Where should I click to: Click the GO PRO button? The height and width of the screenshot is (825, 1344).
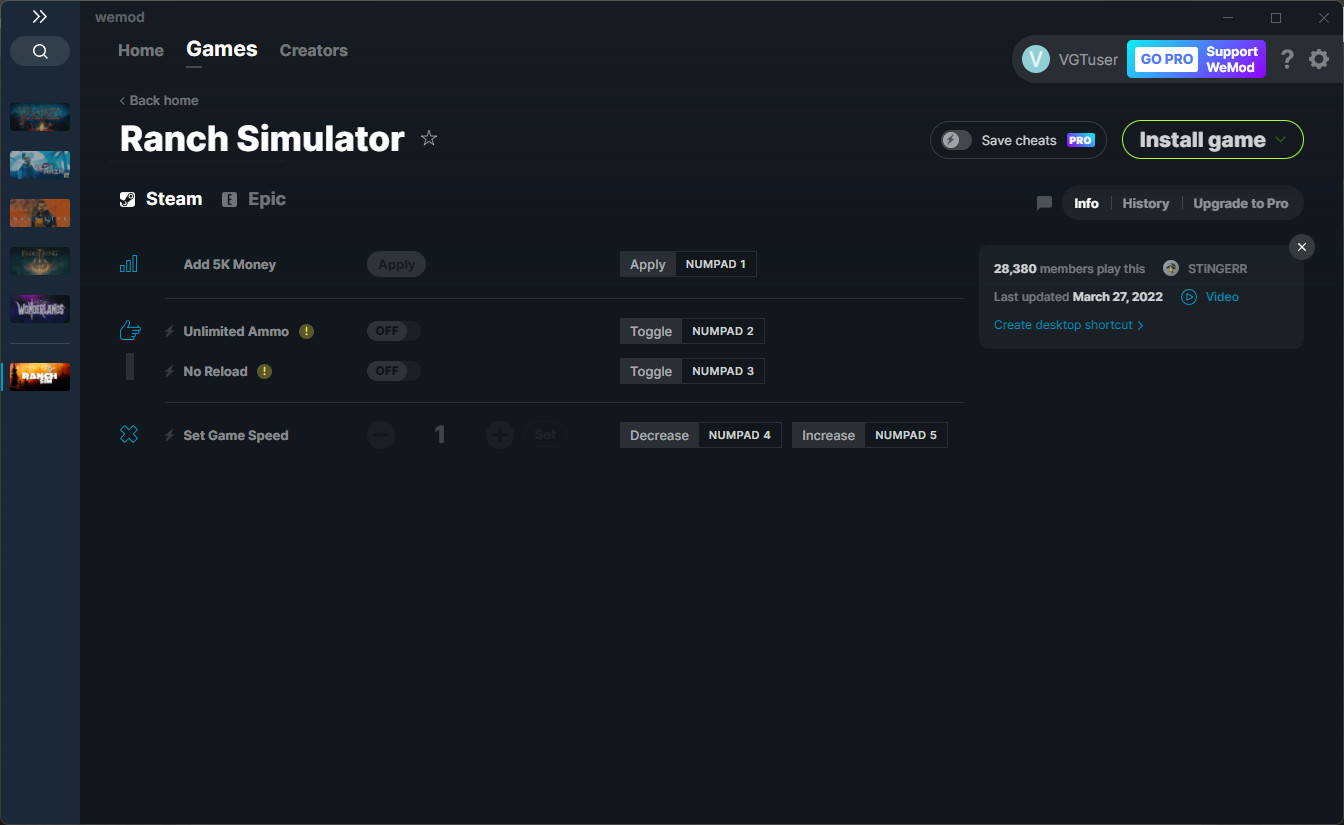point(1167,59)
